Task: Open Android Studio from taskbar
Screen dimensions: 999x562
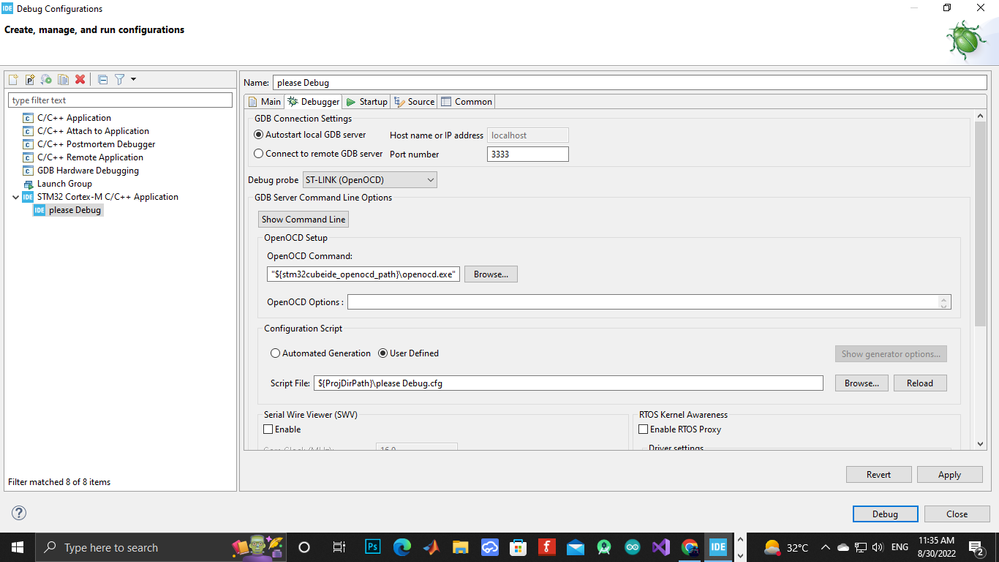Action: 604,547
